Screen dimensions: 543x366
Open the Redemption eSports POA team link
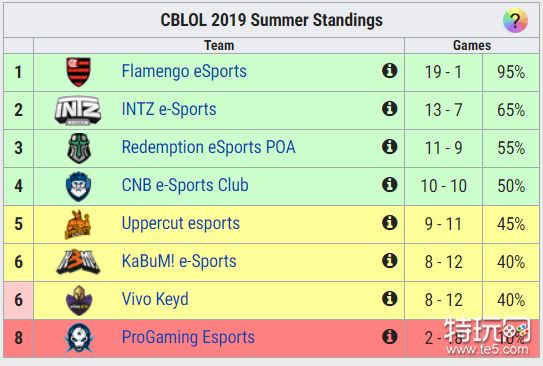(208, 147)
